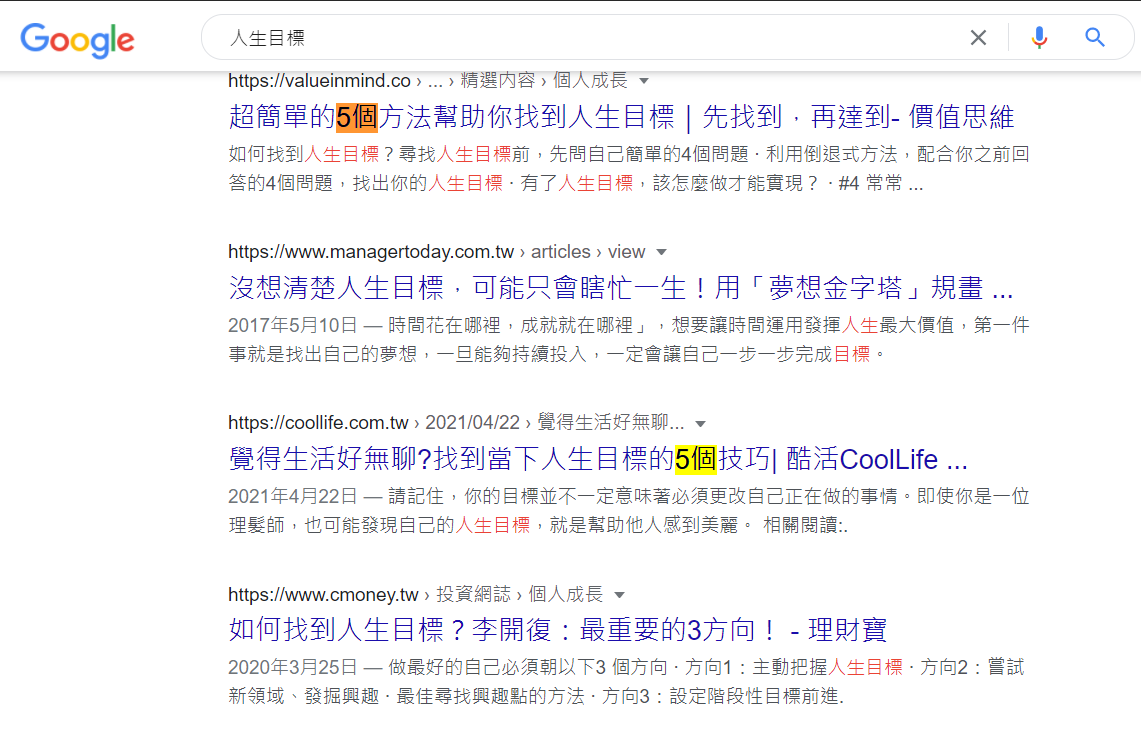The height and width of the screenshot is (741, 1141).
Task: Click the Google logo
Action: [77, 36]
